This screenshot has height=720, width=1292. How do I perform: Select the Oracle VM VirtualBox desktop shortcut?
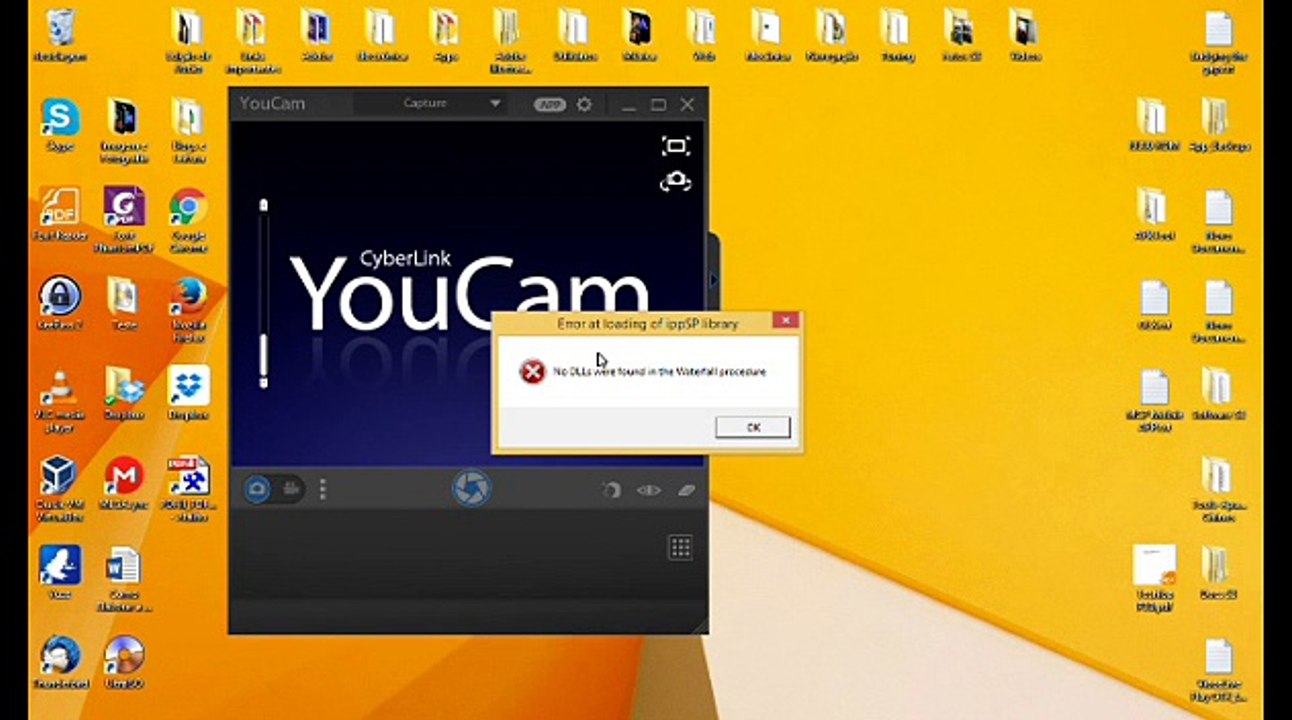(x=59, y=490)
